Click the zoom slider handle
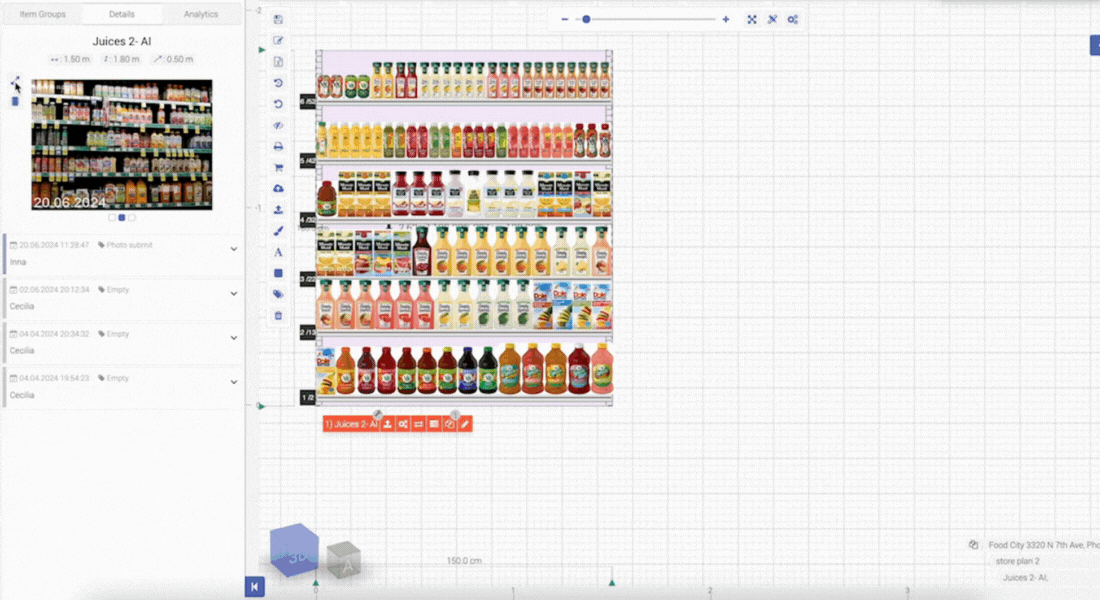 click(x=586, y=20)
